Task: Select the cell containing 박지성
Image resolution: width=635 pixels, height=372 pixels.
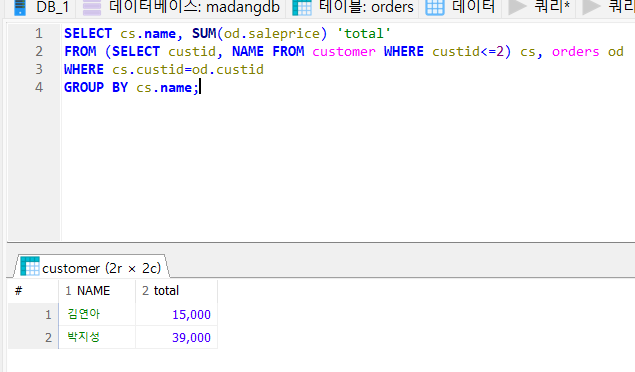Action: pos(97,337)
